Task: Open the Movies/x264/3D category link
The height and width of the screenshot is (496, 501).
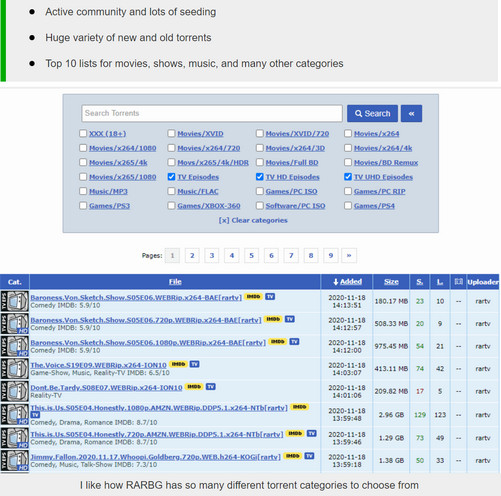Action: pos(295,148)
